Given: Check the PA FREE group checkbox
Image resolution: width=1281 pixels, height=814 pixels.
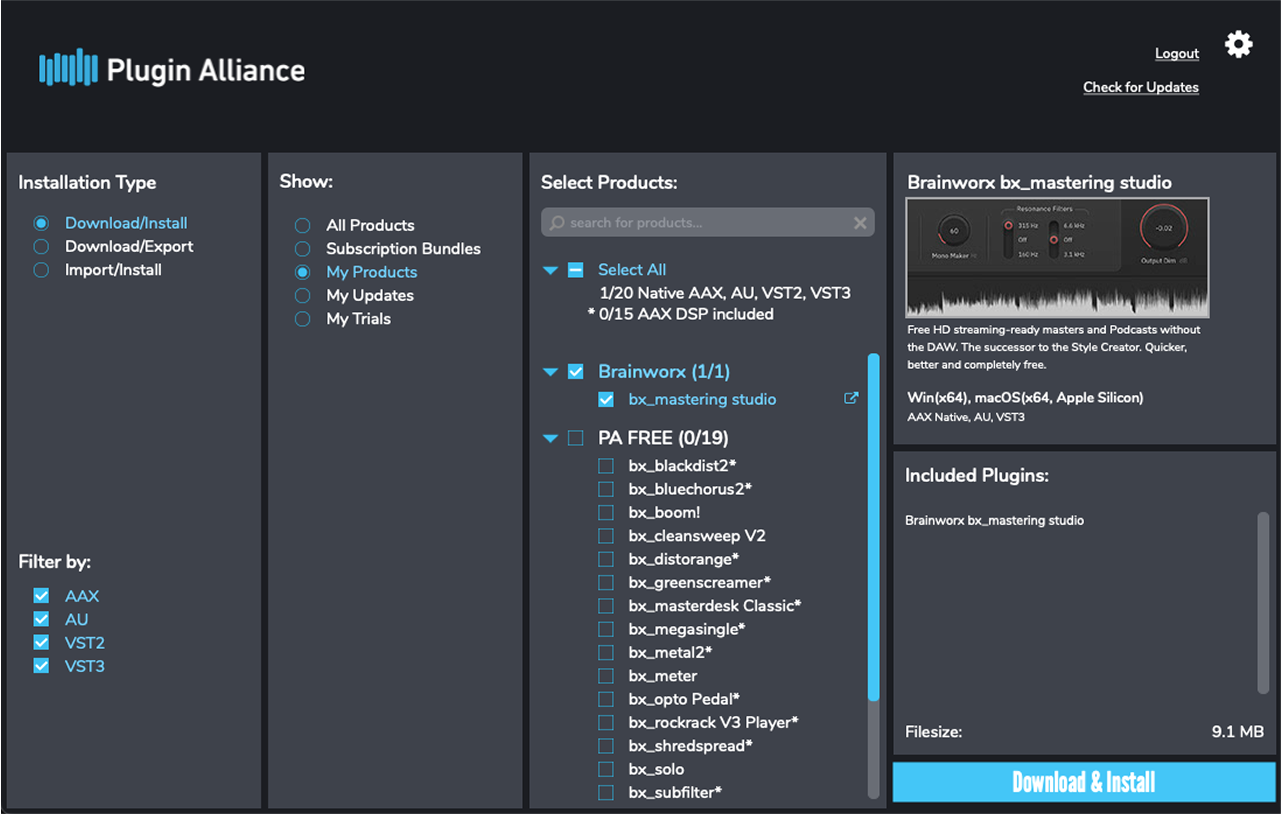Looking at the screenshot, I should pos(576,438).
